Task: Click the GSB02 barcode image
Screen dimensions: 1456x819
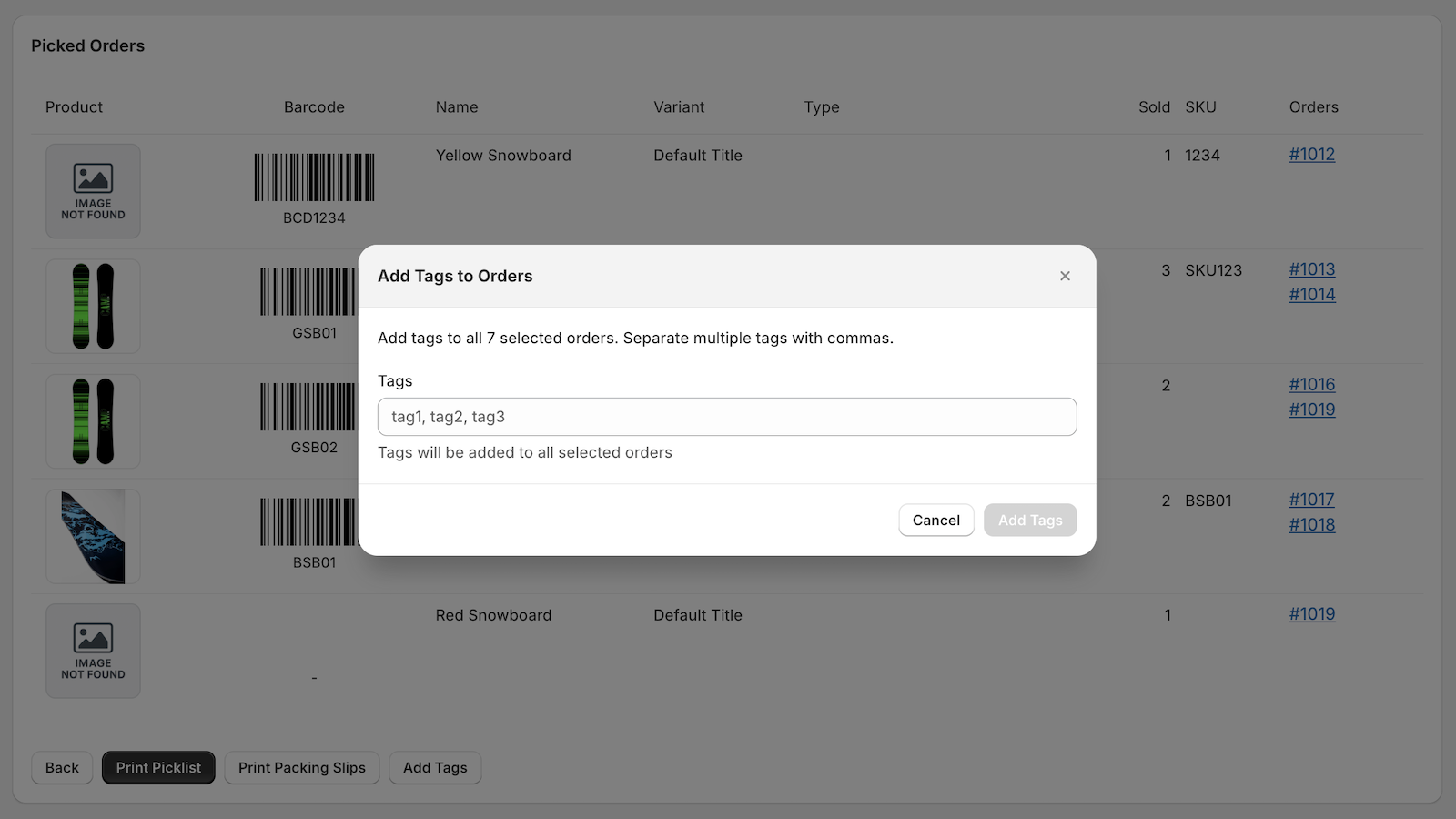Action: (x=307, y=406)
